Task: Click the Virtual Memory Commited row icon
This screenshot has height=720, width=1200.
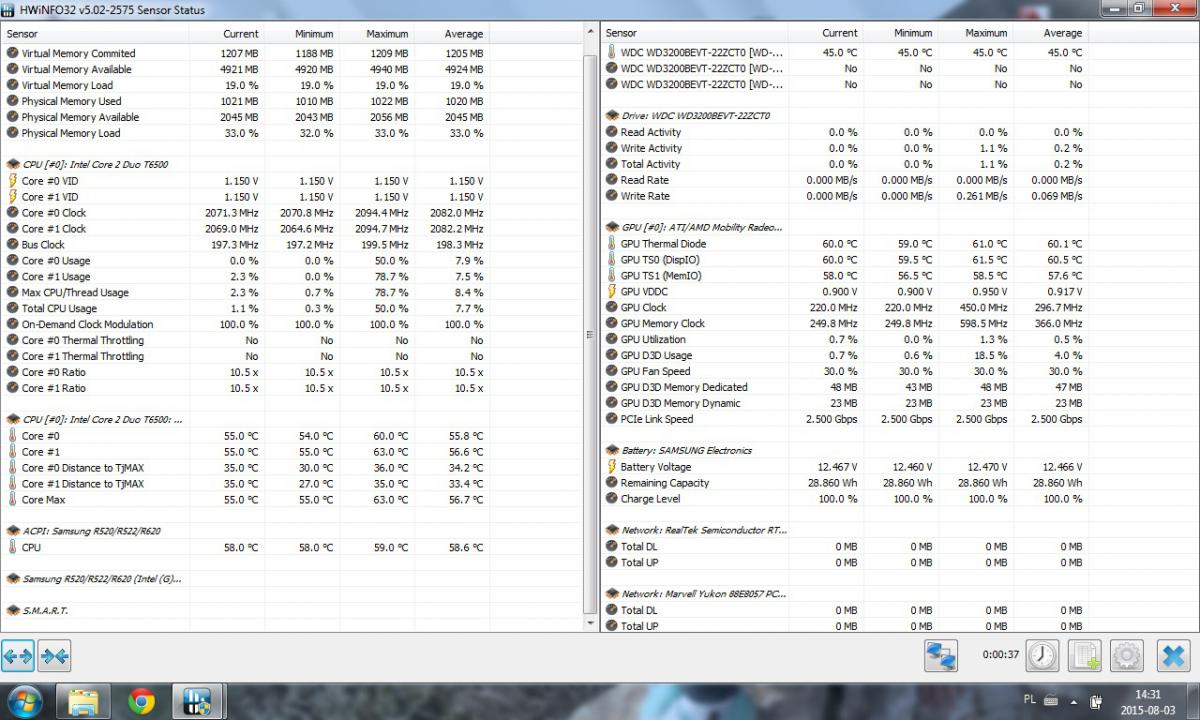Action: coord(12,54)
